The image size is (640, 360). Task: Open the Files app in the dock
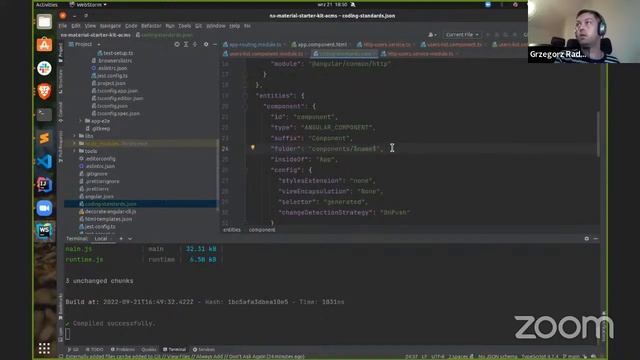click(x=44, y=21)
